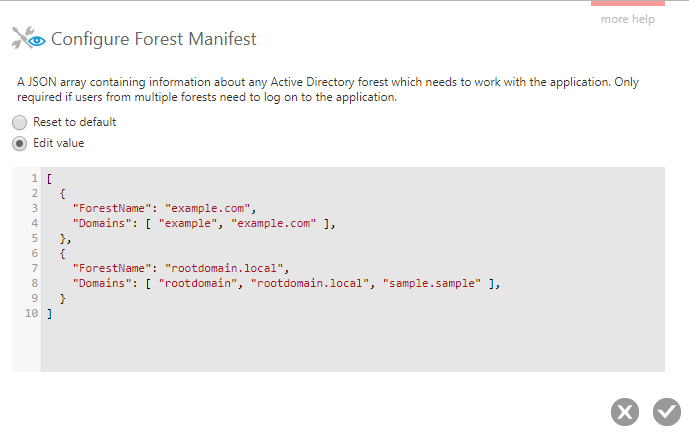The height and width of the screenshot is (438, 689).
Task: Open the more help link
Action: [627, 19]
